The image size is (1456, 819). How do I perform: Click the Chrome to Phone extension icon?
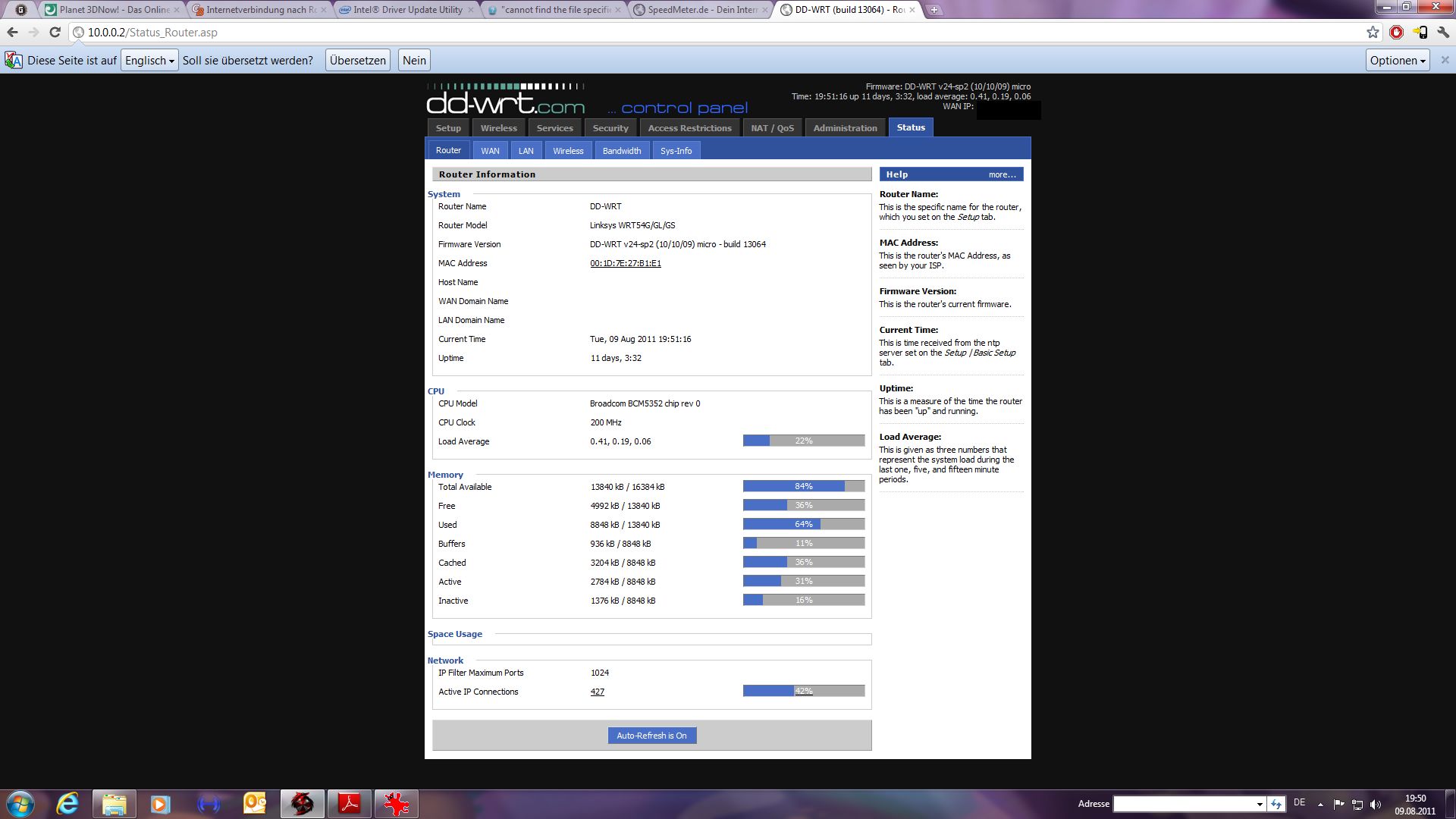(1420, 33)
